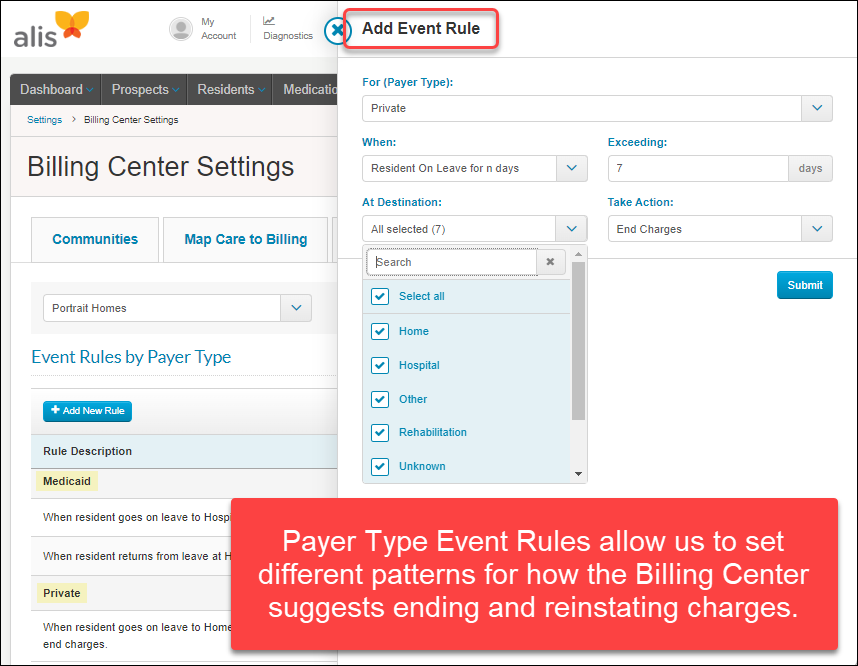Click the My Account link
Screen dimensions: 858x666
pyautogui.click(x=218, y=28)
